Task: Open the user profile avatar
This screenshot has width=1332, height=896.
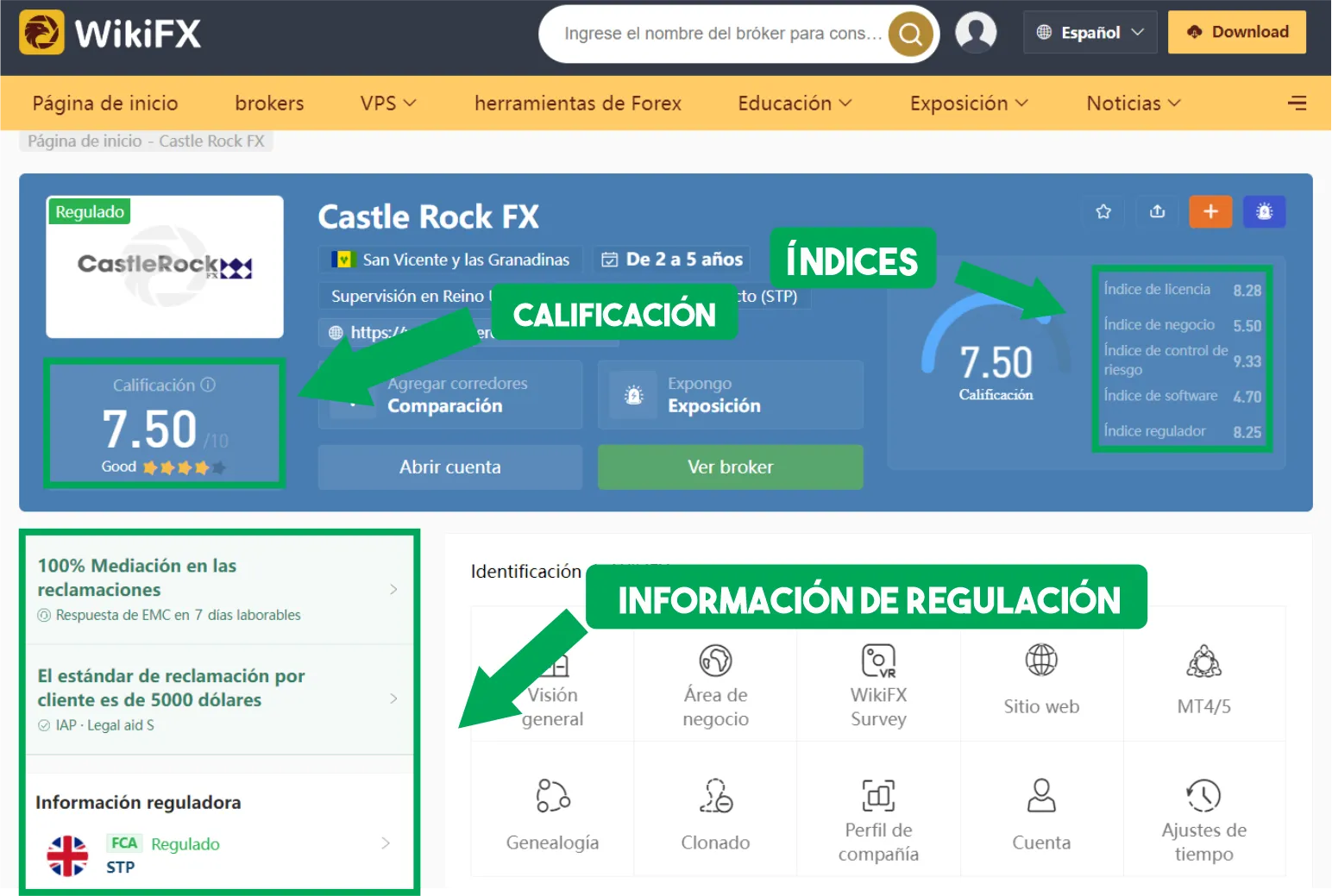Action: tap(976, 33)
